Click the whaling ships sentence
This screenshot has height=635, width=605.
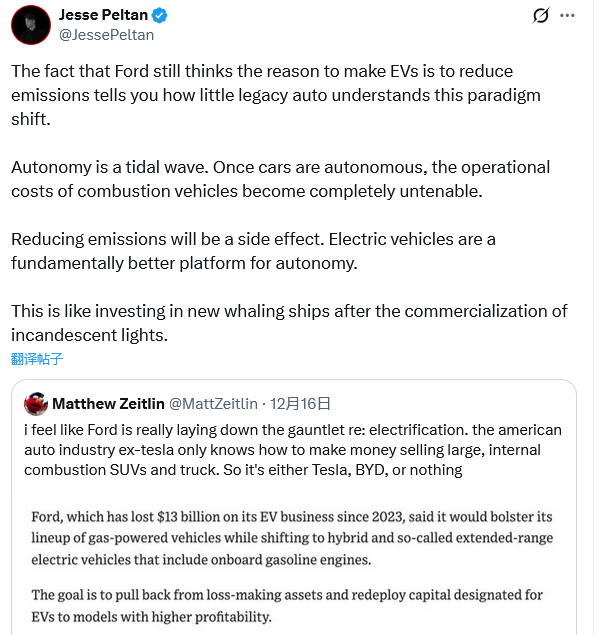(289, 322)
